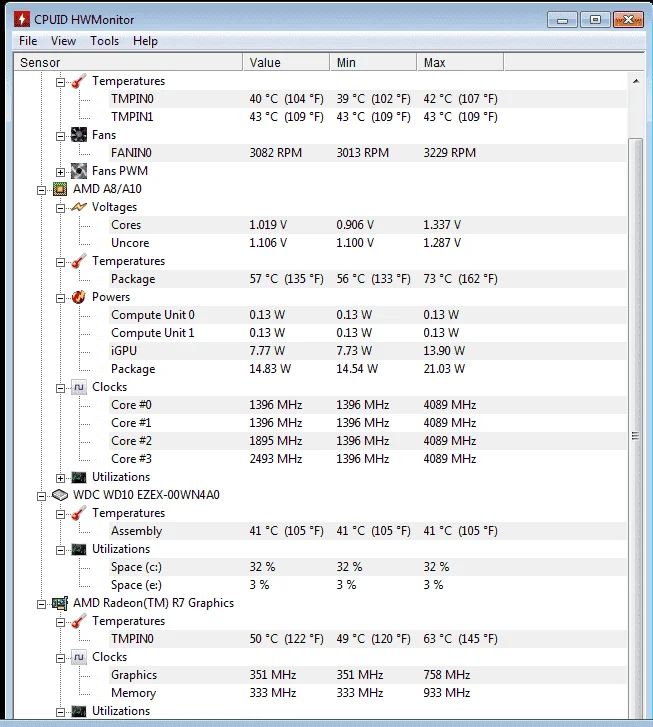Click the 73 °C (162 °F) max value
This screenshot has width=653, height=727.
[460, 279]
